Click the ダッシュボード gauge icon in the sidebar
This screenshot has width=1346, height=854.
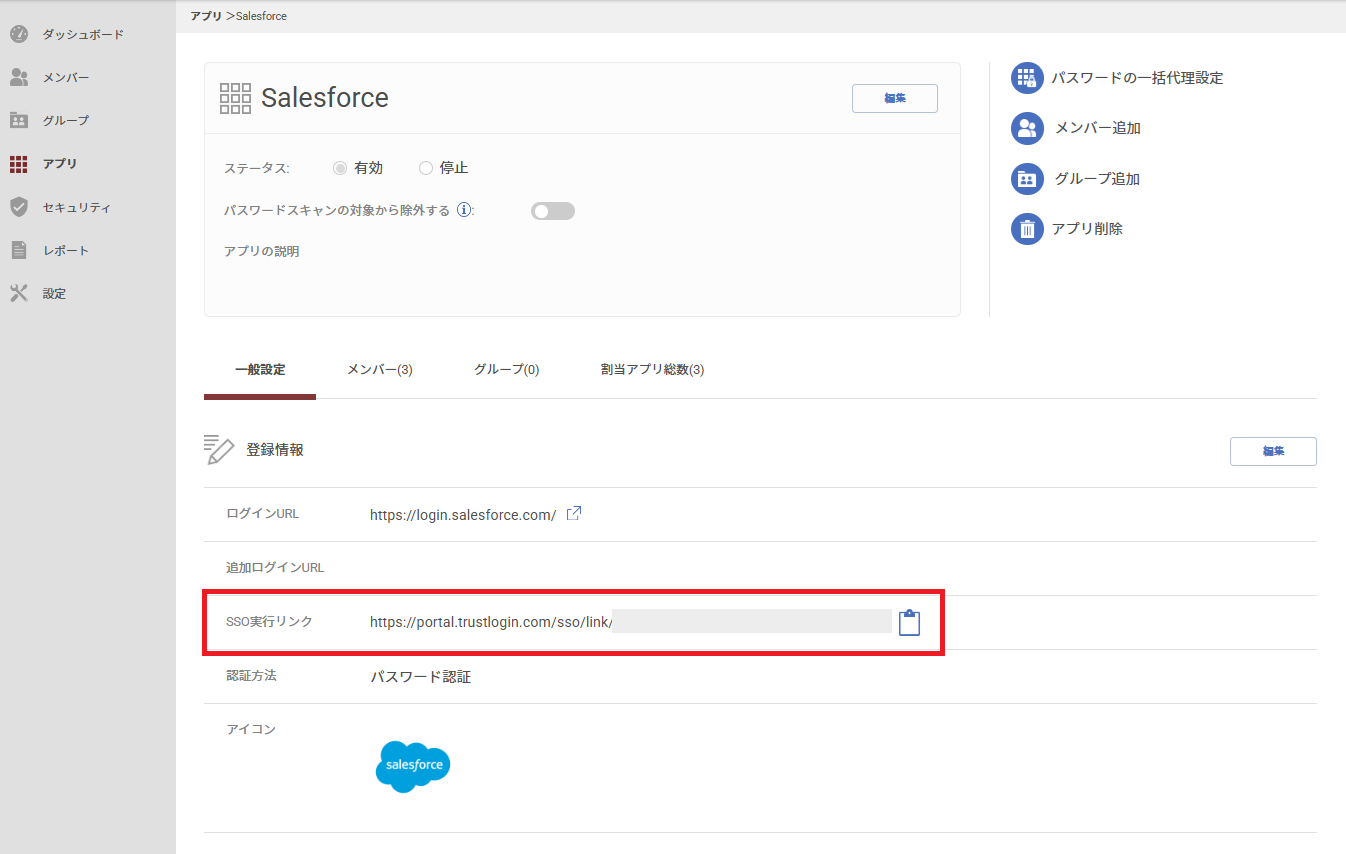click(x=19, y=34)
